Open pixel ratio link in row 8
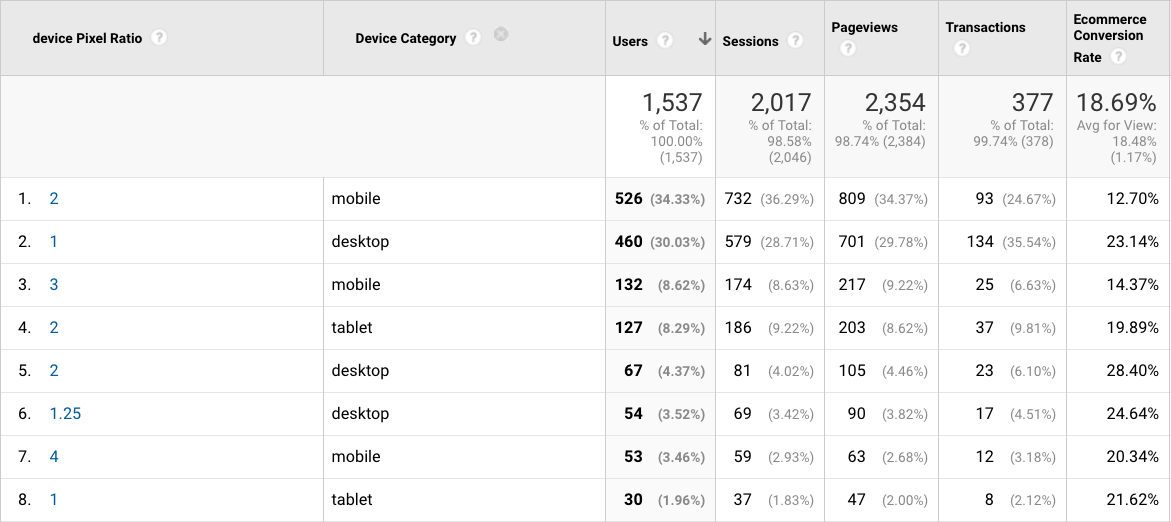The height and width of the screenshot is (522, 1171). click(x=54, y=500)
